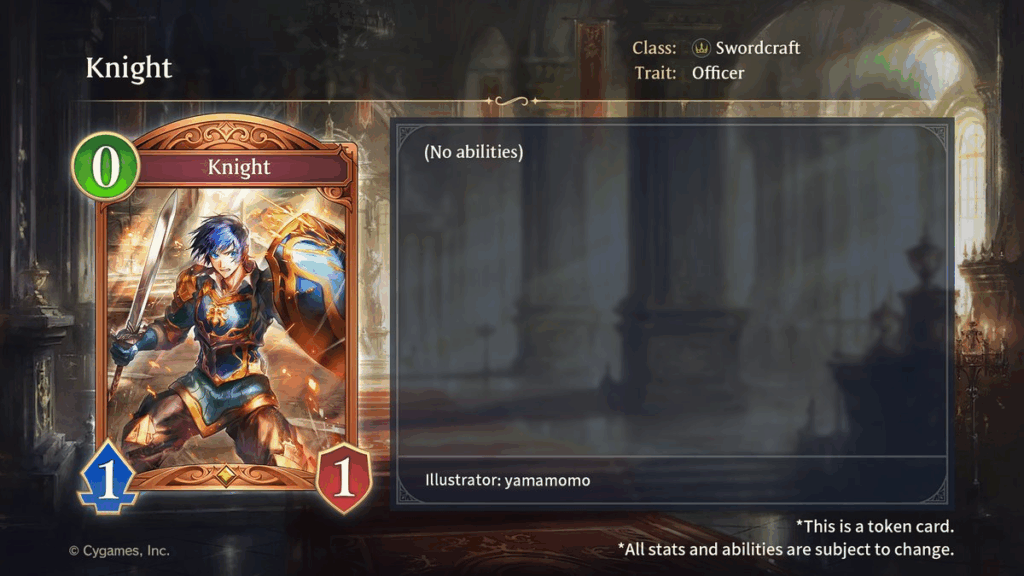Click the blue attack badge showing 1
The height and width of the screenshot is (576, 1024).
[108, 477]
